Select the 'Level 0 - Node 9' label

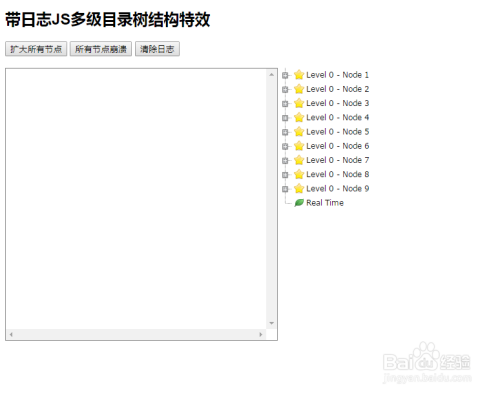(337, 189)
